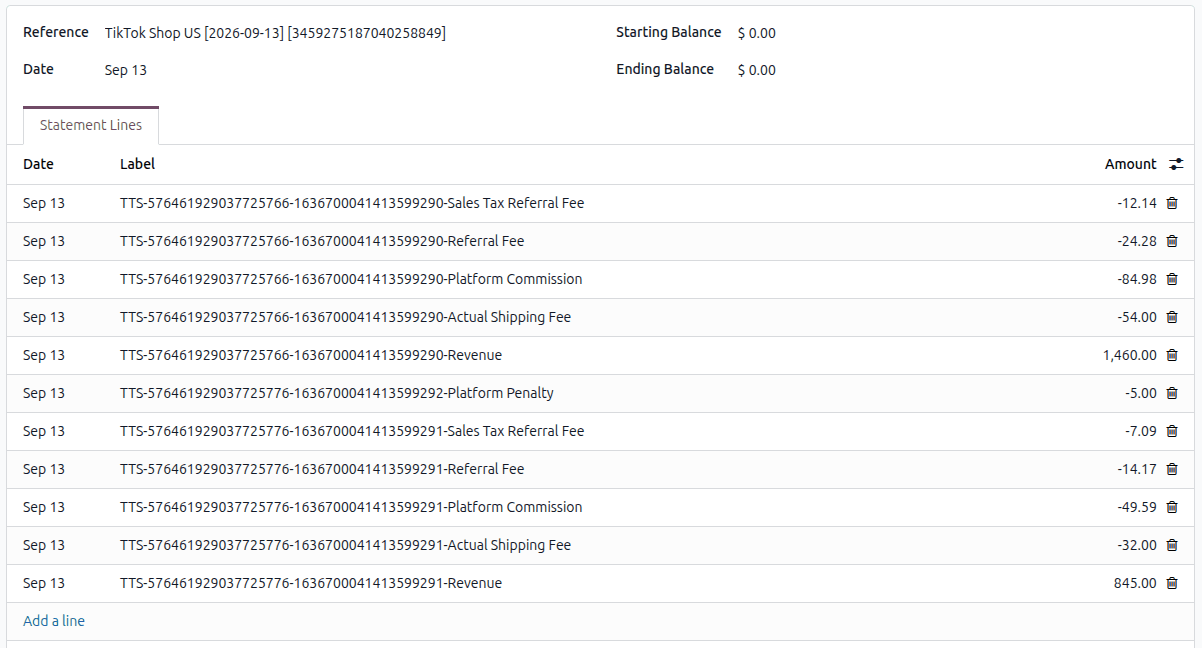Click Sep 13 date in 1,460.00 Revenue row

click(44, 355)
